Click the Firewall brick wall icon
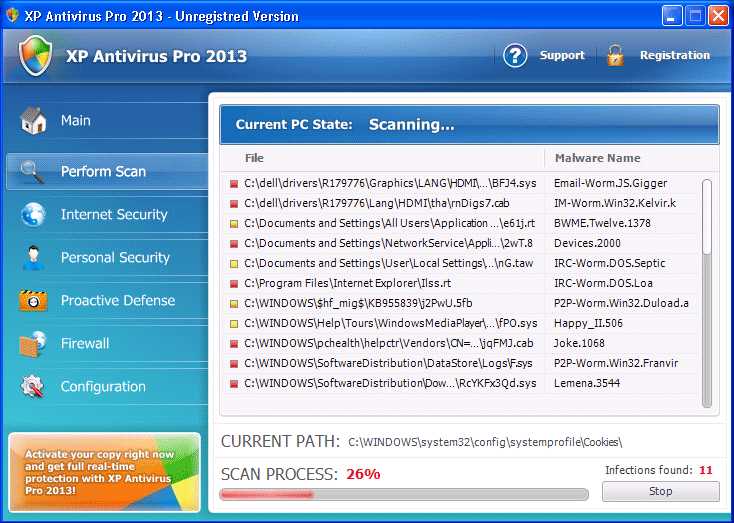734x523 pixels. 33,344
